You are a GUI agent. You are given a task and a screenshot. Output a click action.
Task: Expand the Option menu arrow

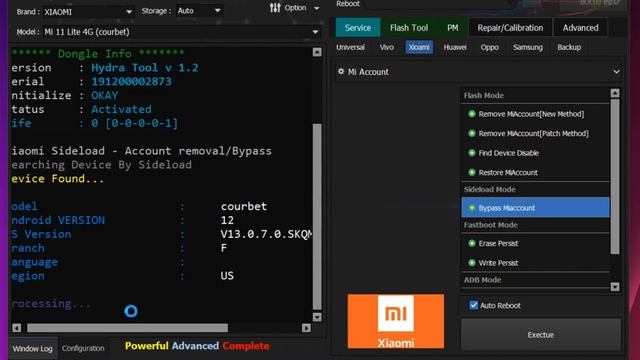coord(316,8)
